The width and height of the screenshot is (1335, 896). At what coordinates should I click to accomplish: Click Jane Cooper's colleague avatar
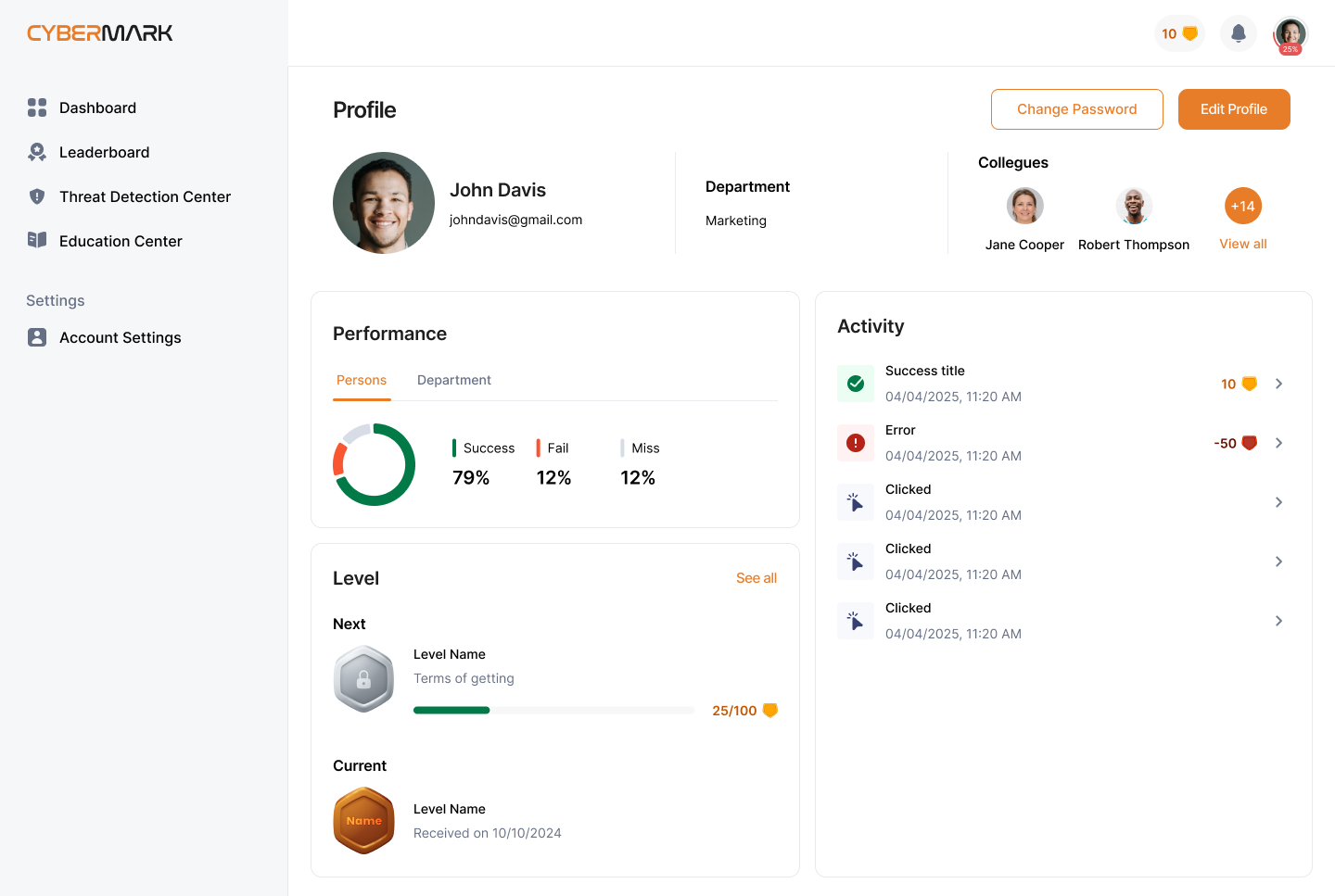(x=1024, y=206)
